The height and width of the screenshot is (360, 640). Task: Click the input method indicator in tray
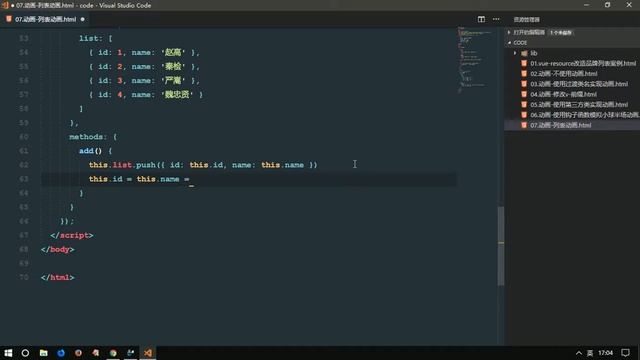[x=590, y=353]
